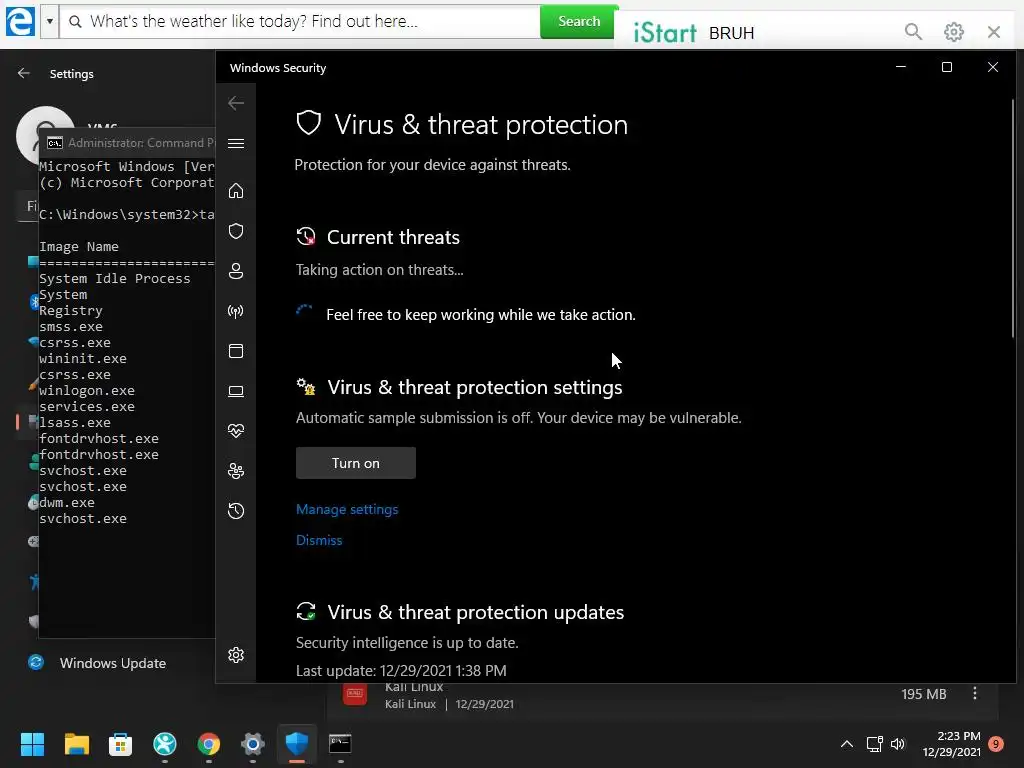Viewport: 1024px width, 768px height.
Task: Go to Home in Windows Security sidebar
Action: pyautogui.click(x=236, y=191)
